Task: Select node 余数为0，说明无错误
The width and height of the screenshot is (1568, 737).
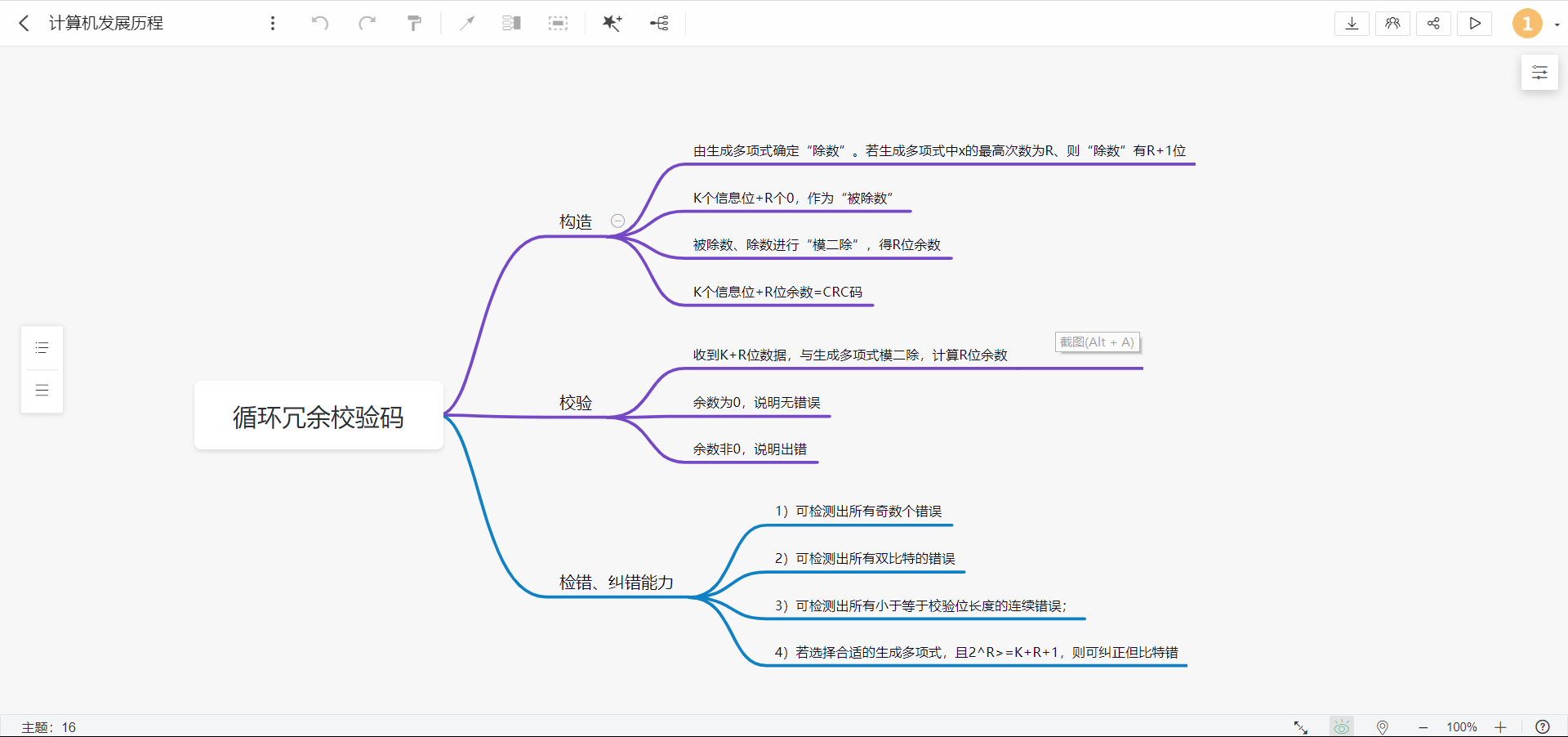Action: [757, 402]
